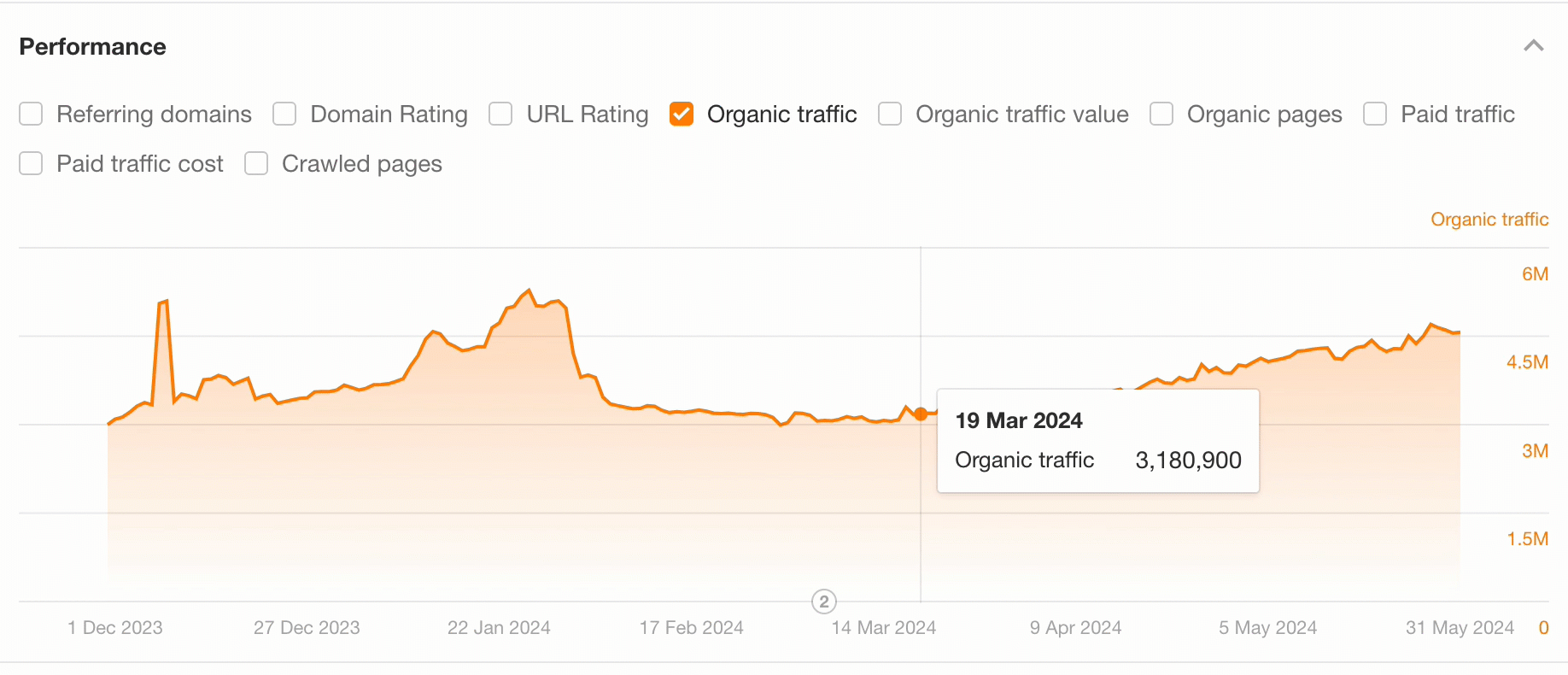Click the 31 May 2024 axis date
The width and height of the screenshot is (1568, 675).
point(1460,628)
